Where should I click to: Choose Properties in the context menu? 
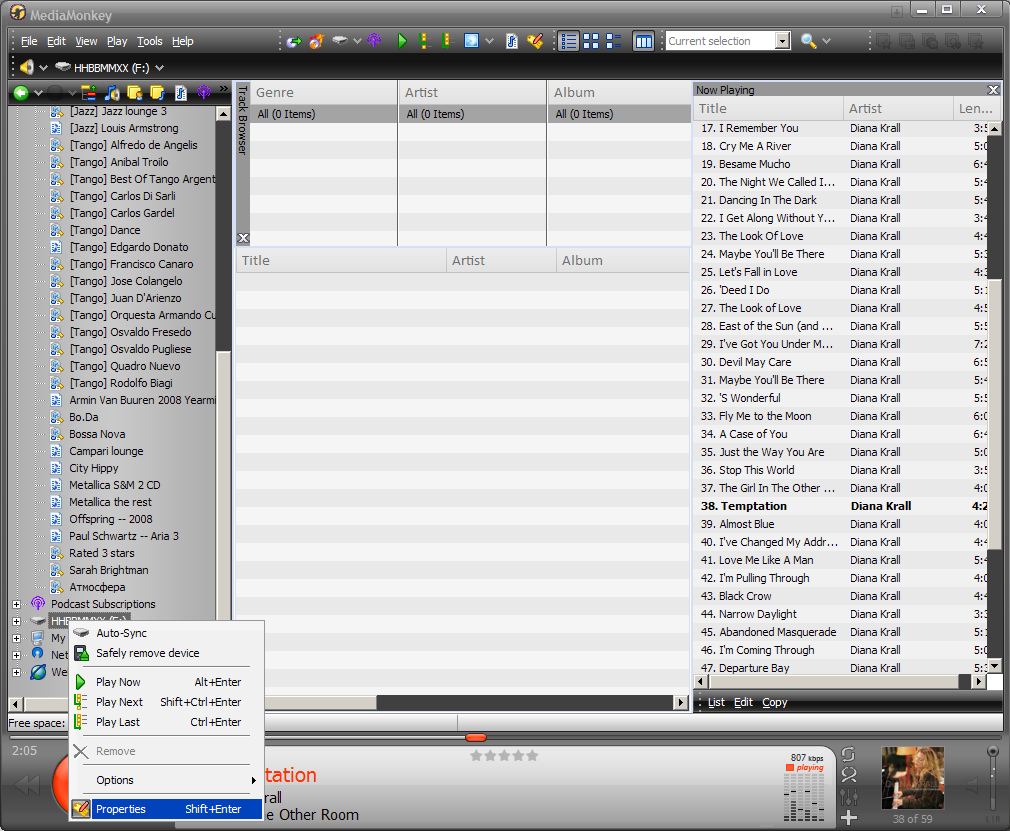coord(166,808)
